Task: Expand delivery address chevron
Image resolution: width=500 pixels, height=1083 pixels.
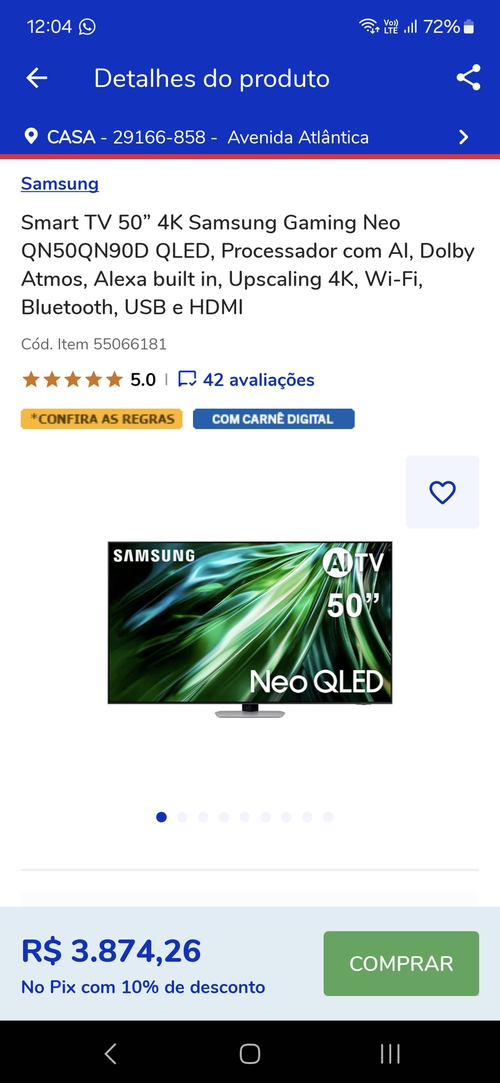Action: pyautogui.click(x=463, y=137)
